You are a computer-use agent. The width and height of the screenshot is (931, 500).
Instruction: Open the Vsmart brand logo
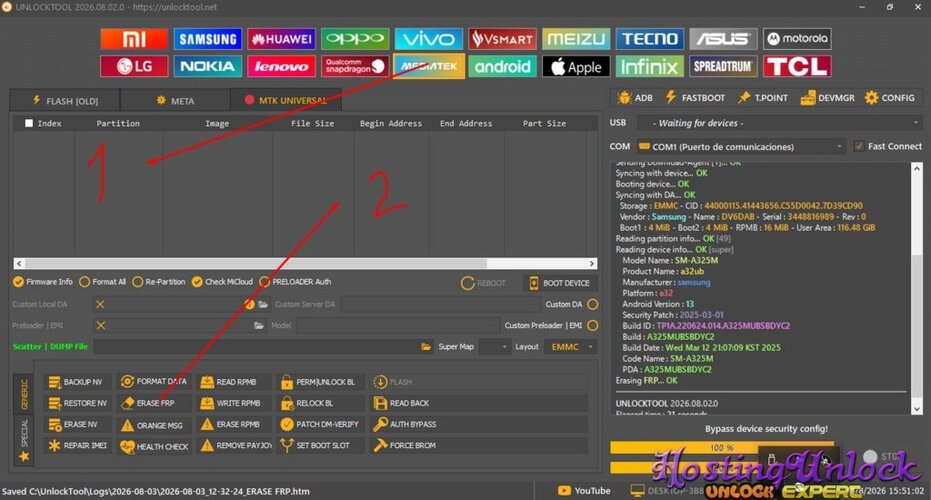[x=502, y=39]
